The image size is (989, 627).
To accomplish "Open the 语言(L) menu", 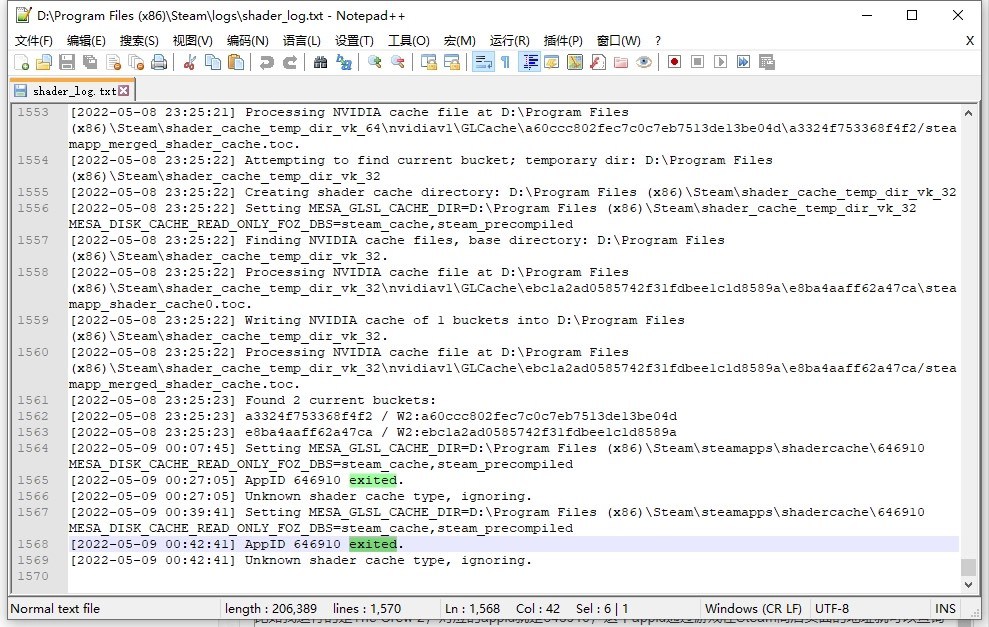I will point(301,40).
